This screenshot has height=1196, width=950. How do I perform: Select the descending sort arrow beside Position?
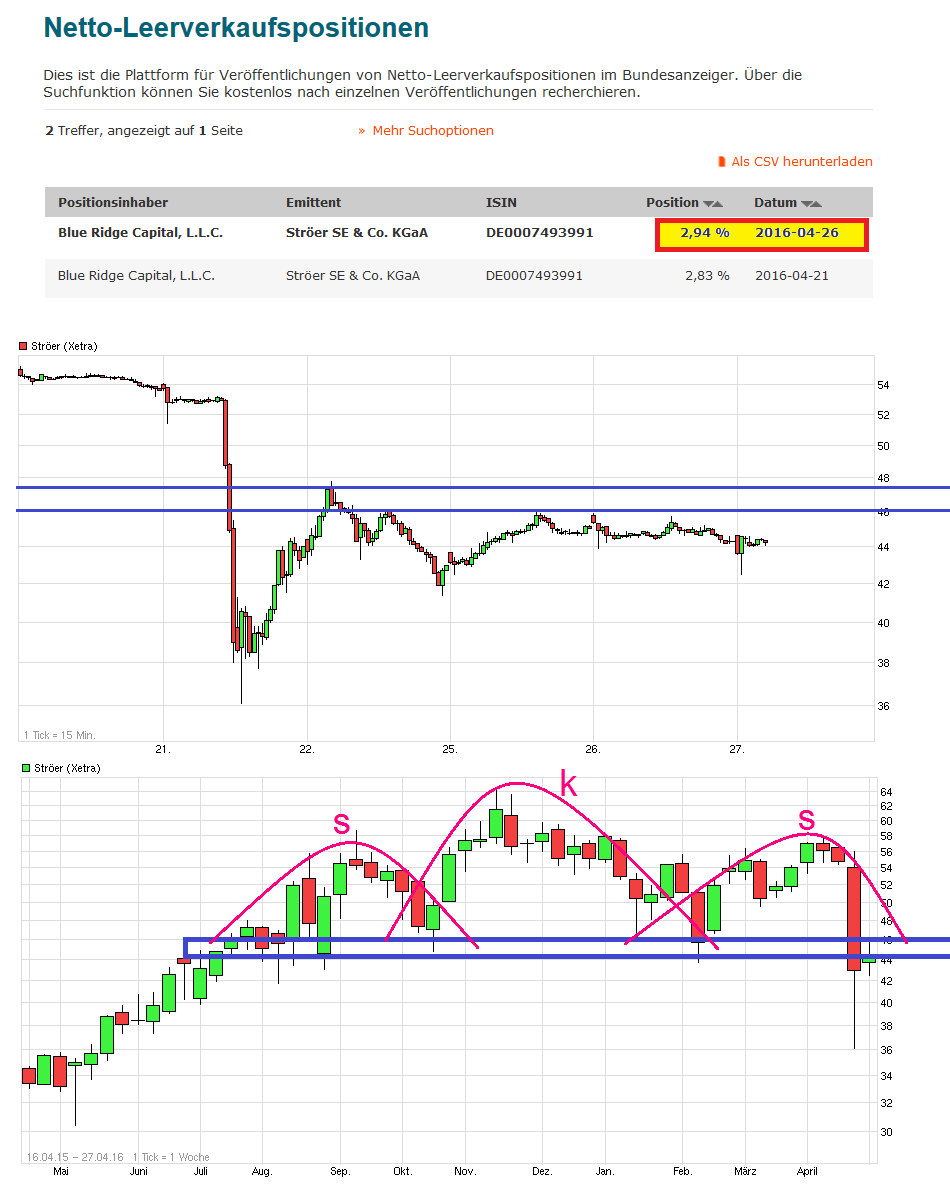click(707, 203)
